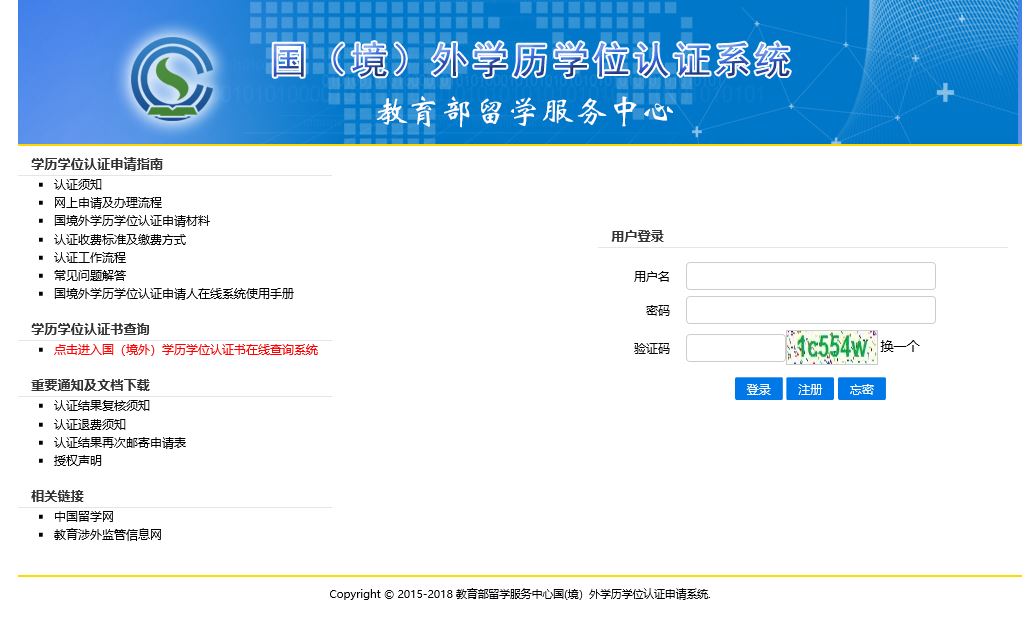Click the Copyright 2015-2018 footer text

point(520,594)
